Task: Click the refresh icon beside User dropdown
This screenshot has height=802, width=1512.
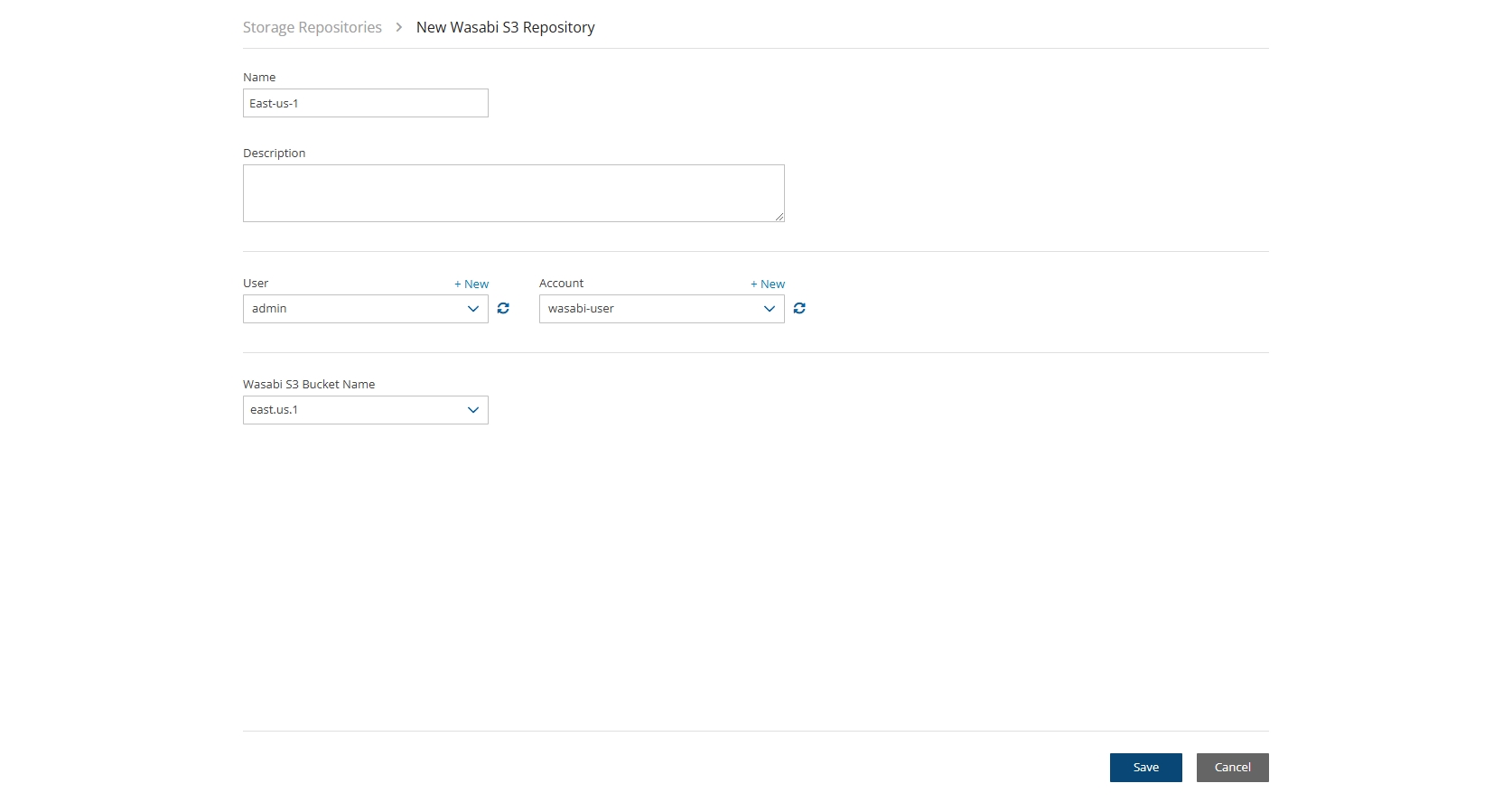Action: pos(503,309)
